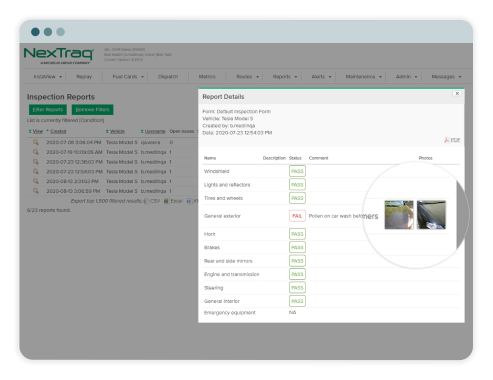Expand the Alerts menu arrow

(330, 77)
